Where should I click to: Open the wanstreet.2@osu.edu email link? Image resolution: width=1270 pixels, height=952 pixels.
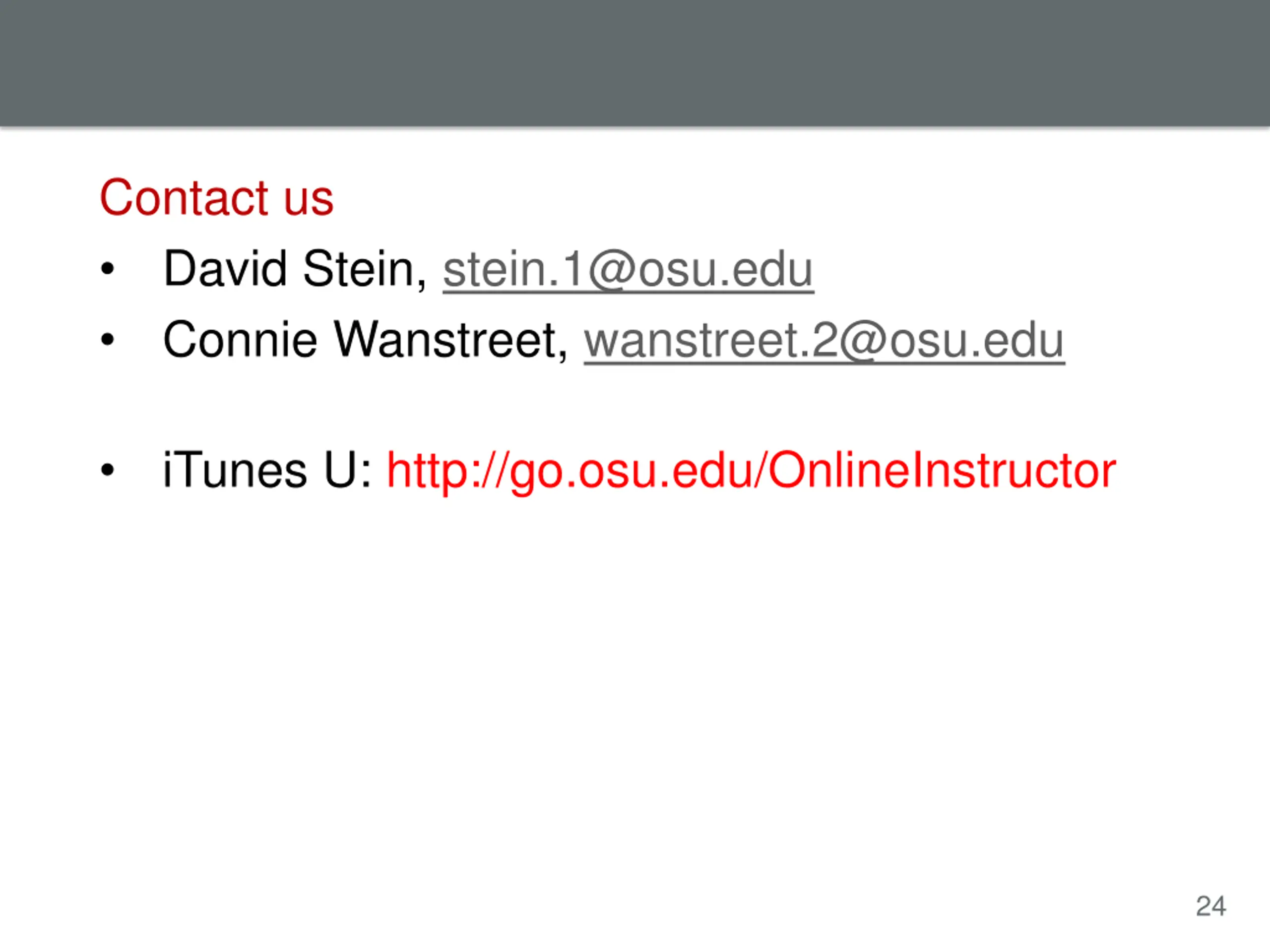[x=825, y=341]
